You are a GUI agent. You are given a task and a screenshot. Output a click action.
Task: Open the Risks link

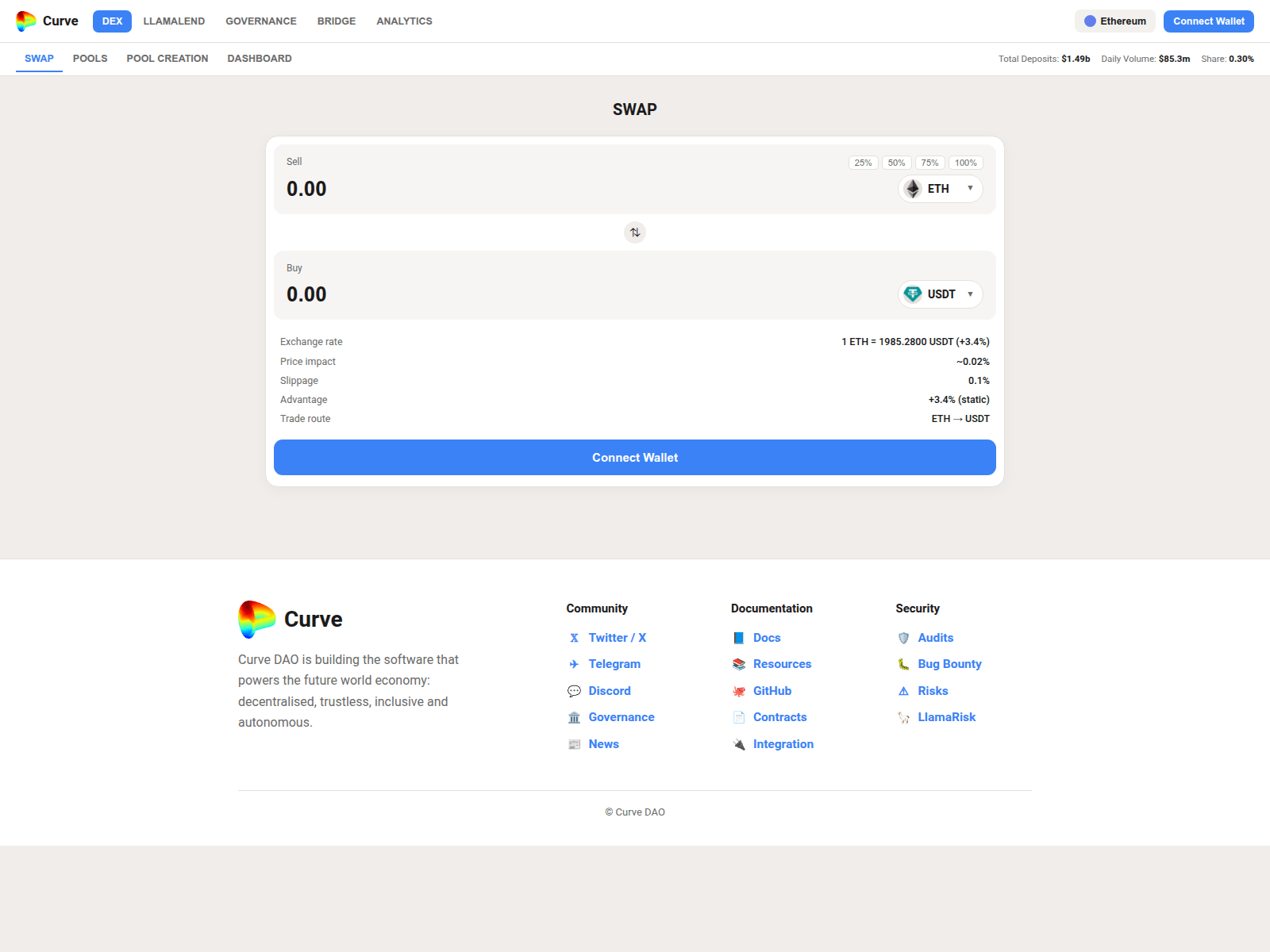coord(933,691)
